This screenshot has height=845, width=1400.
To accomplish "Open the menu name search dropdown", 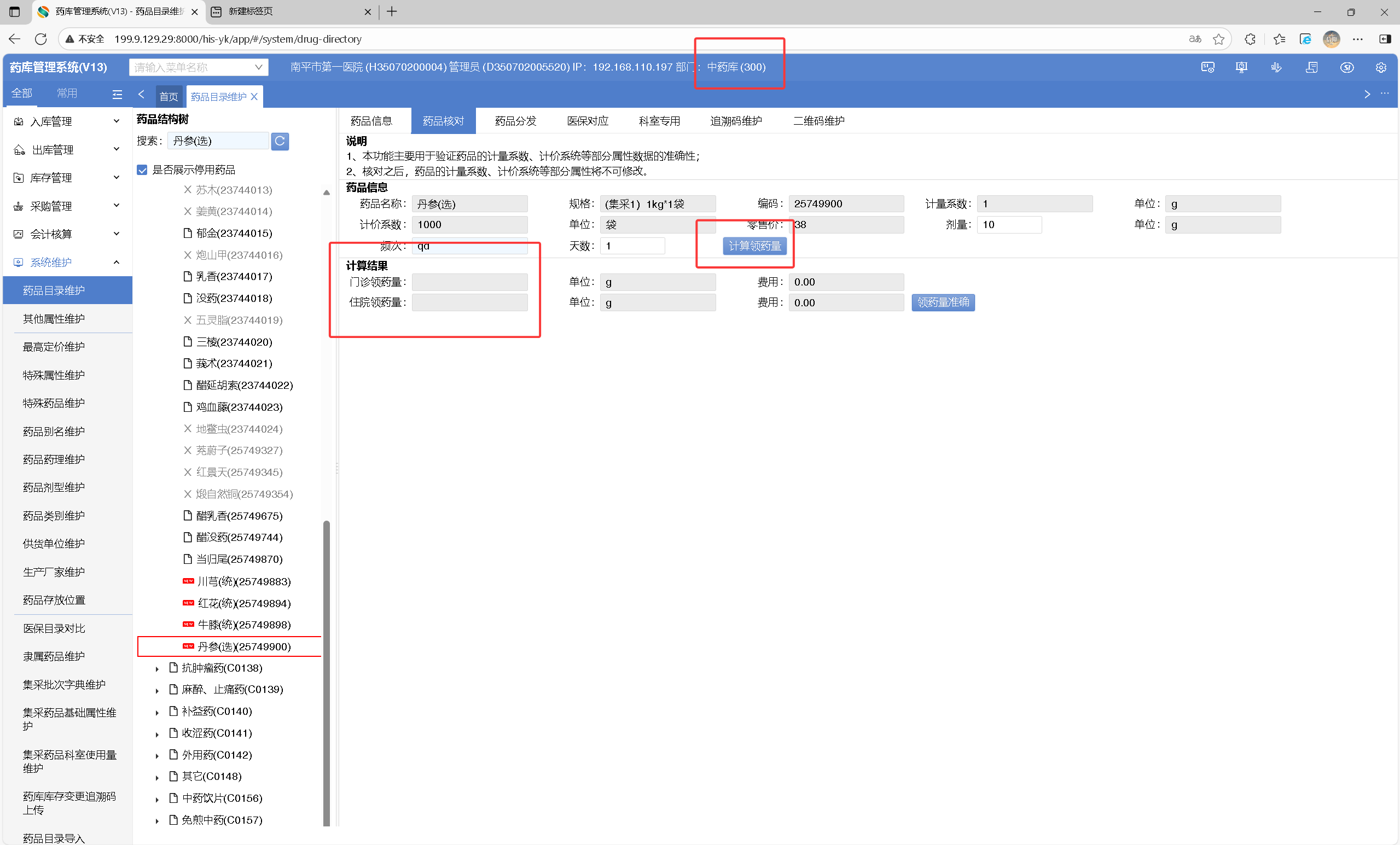I will tap(258, 67).
